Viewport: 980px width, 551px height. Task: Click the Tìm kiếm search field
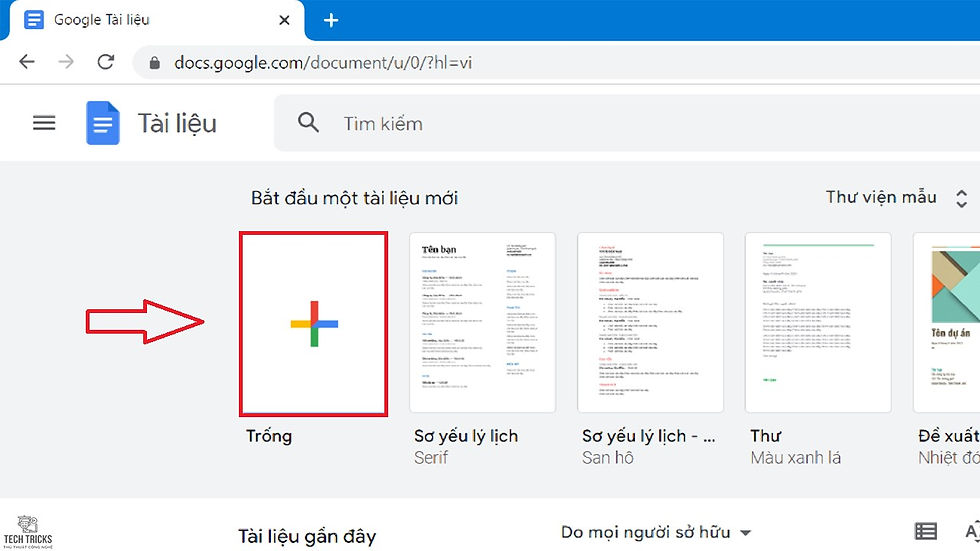[627, 123]
